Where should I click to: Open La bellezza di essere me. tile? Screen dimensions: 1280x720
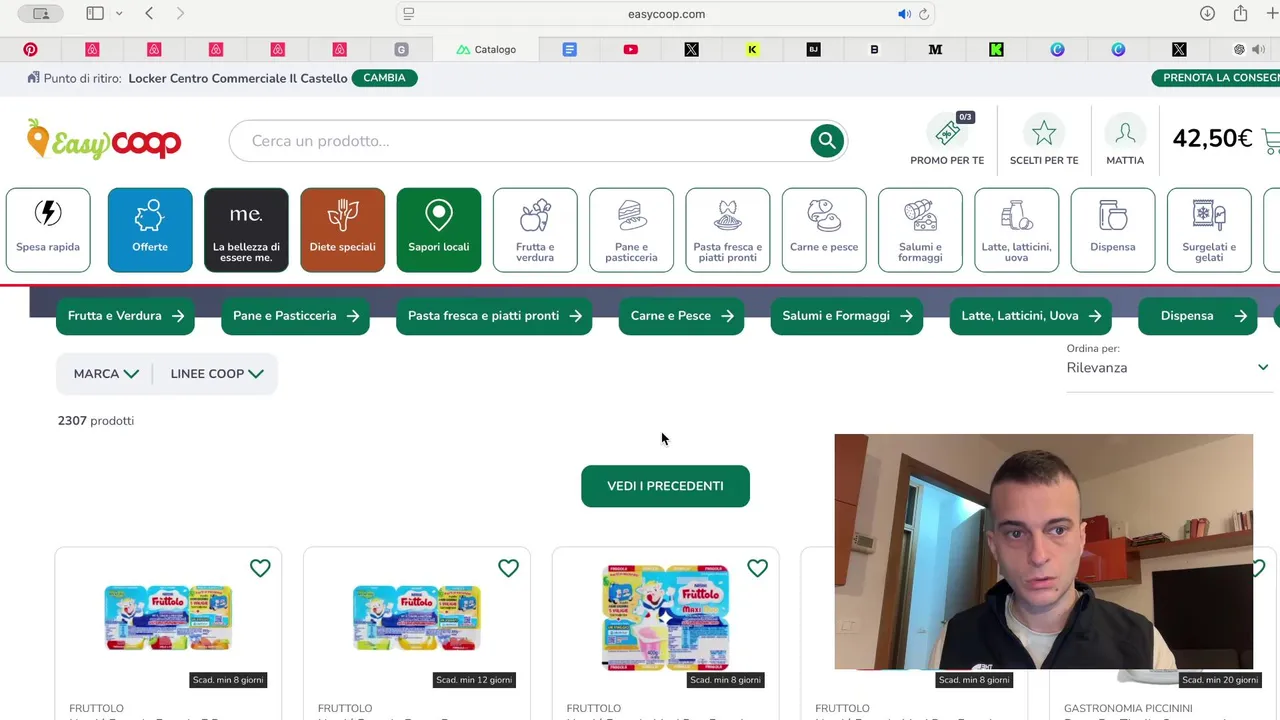pyautogui.click(x=246, y=230)
